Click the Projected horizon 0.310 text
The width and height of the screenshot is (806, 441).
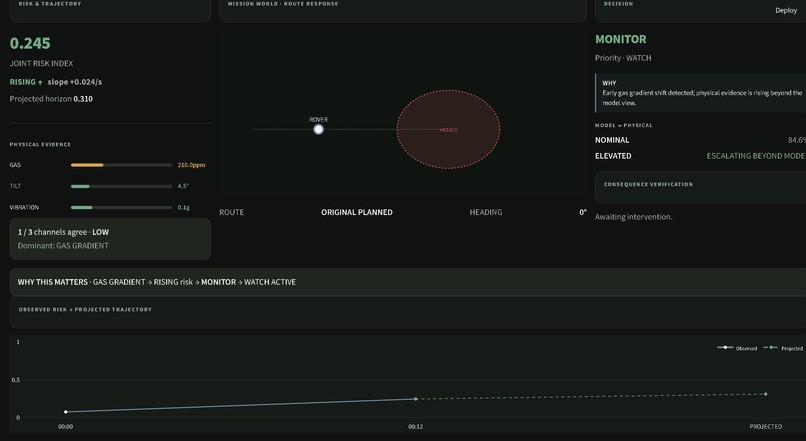51,99
